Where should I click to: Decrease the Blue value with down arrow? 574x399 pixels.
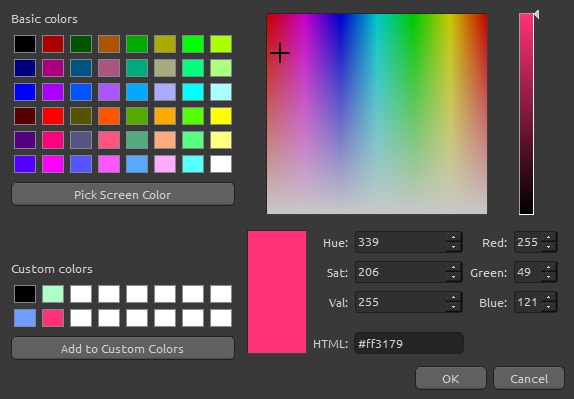click(548, 307)
